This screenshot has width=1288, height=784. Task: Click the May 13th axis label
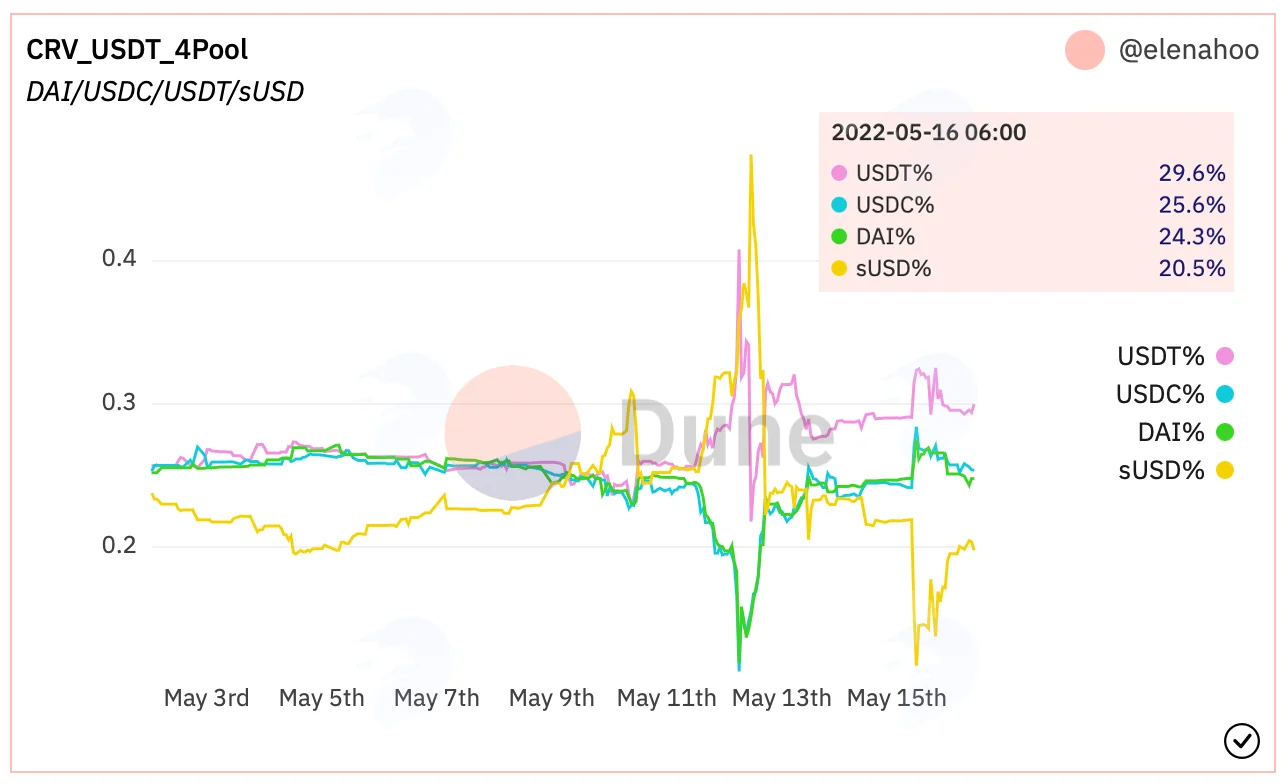pos(781,698)
